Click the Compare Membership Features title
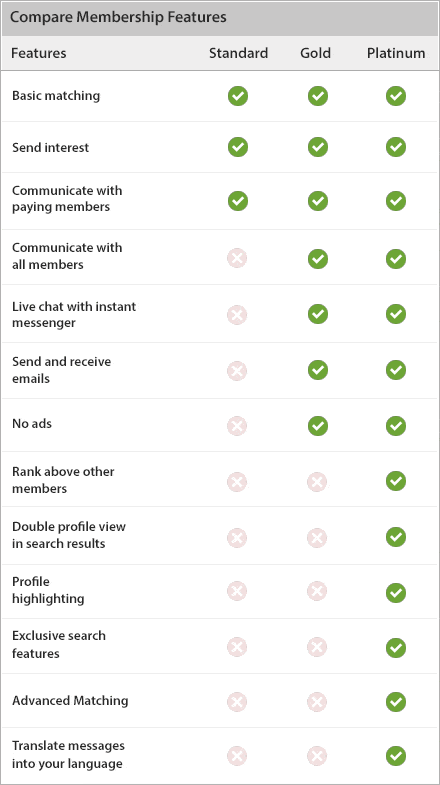This screenshot has height=785, width=440. (x=118, y=18)
